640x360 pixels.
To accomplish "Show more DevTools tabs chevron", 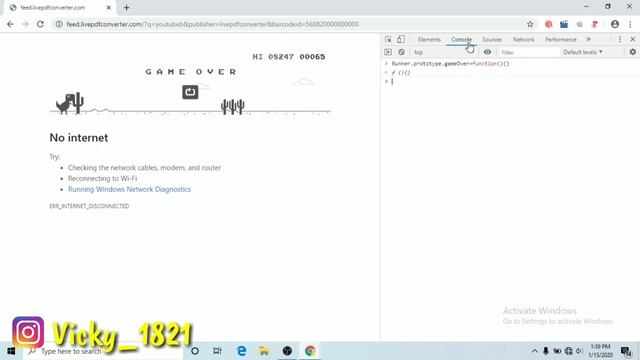I will (589, 39).
